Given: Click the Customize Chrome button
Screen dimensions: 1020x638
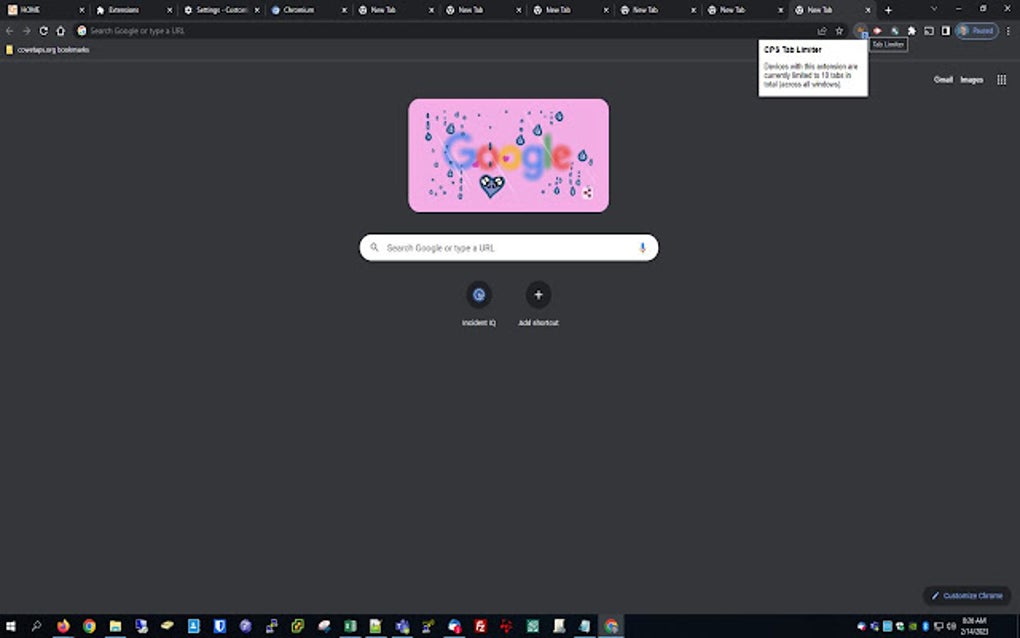Looking at the screenshot, I should tap(965, 595).
